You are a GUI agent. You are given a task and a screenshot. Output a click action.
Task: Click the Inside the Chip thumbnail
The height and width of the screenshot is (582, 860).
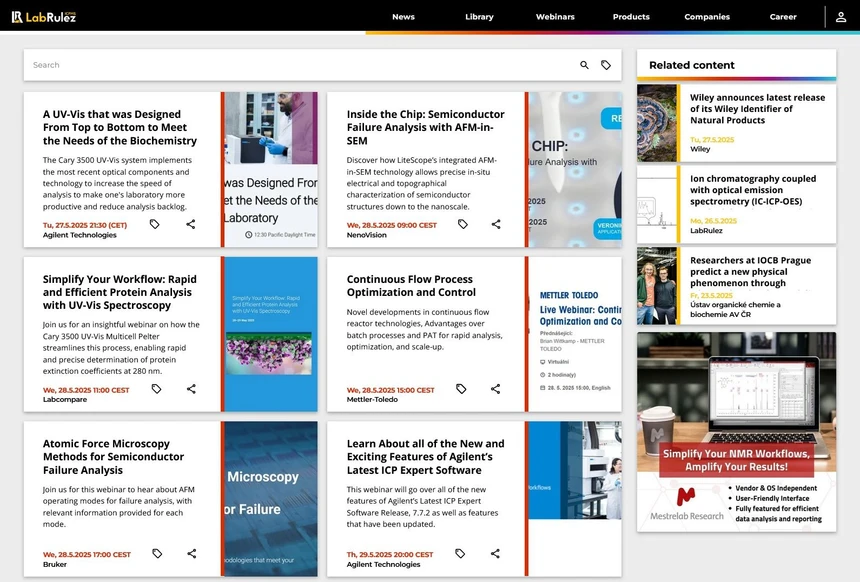pyautogui.click(x=575, y=169)
